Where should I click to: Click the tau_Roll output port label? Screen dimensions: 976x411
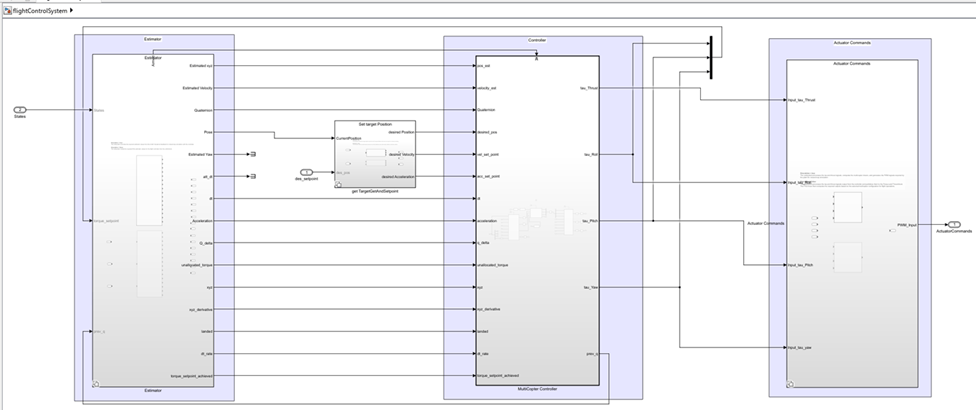tap(591, 154)
